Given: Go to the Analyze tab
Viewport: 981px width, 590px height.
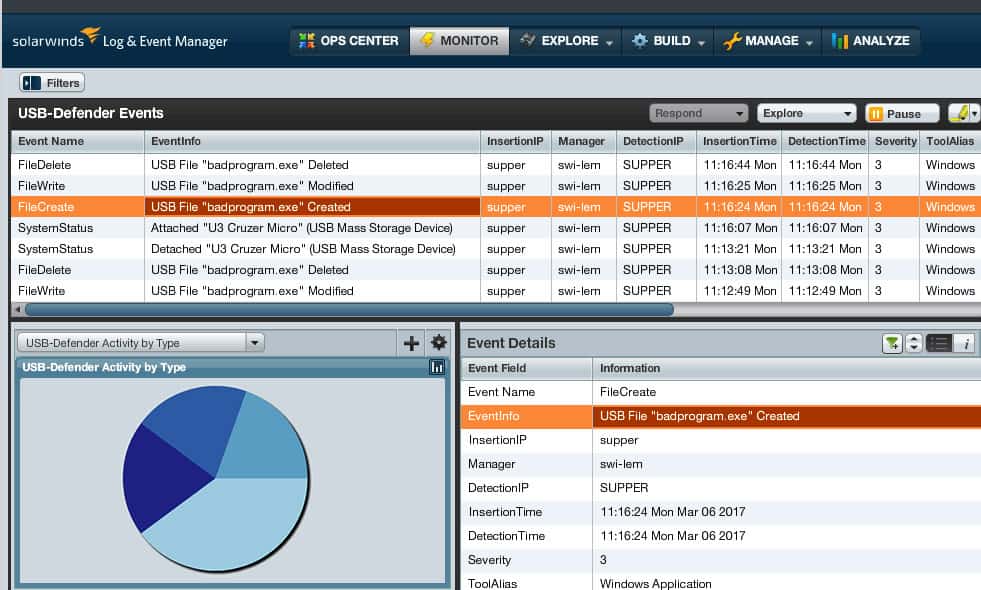Looking at the screenshot, I should pos(871,41).
